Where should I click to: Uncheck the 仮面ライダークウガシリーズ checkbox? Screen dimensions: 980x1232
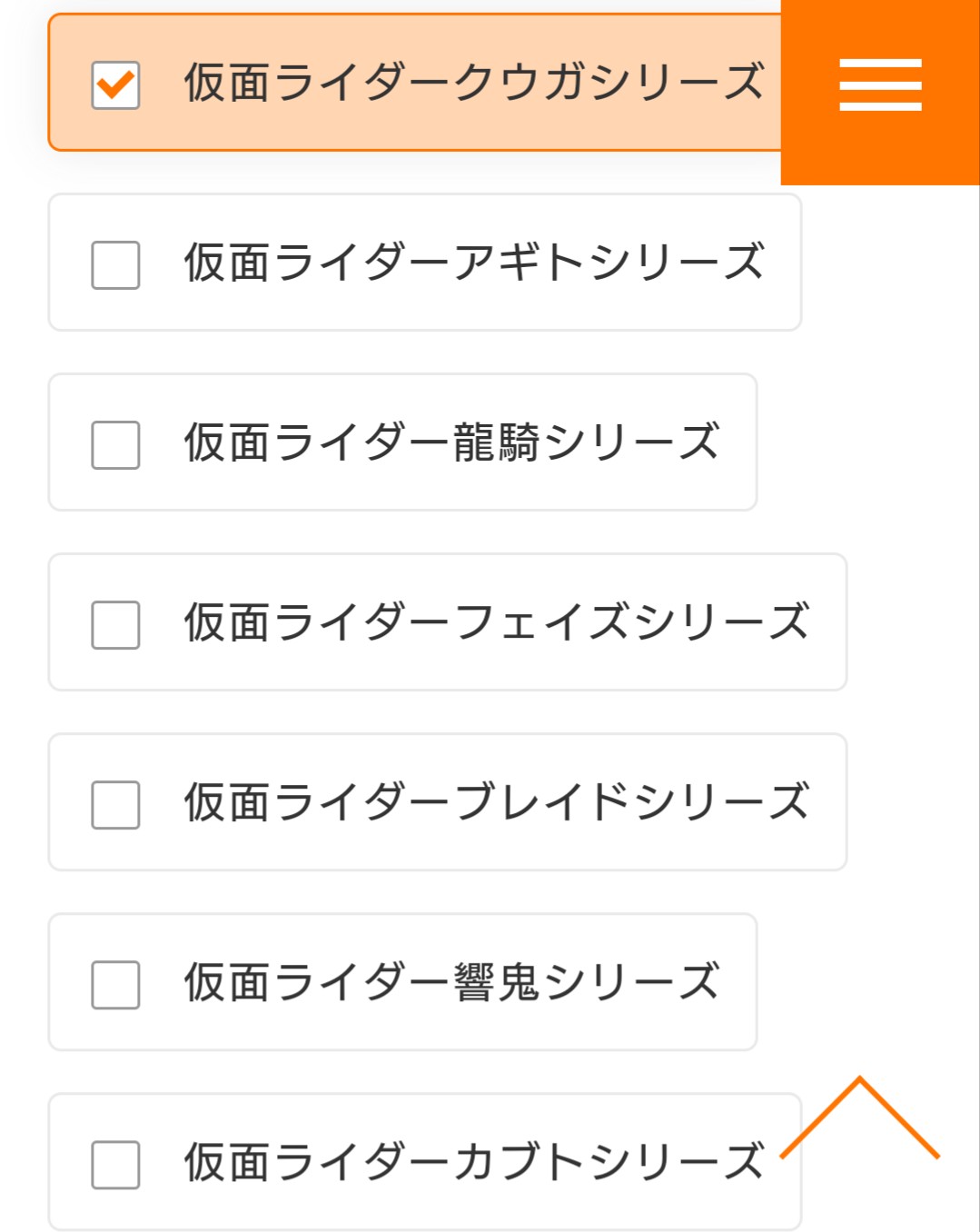pyautogui.click(x=115, y=85)
